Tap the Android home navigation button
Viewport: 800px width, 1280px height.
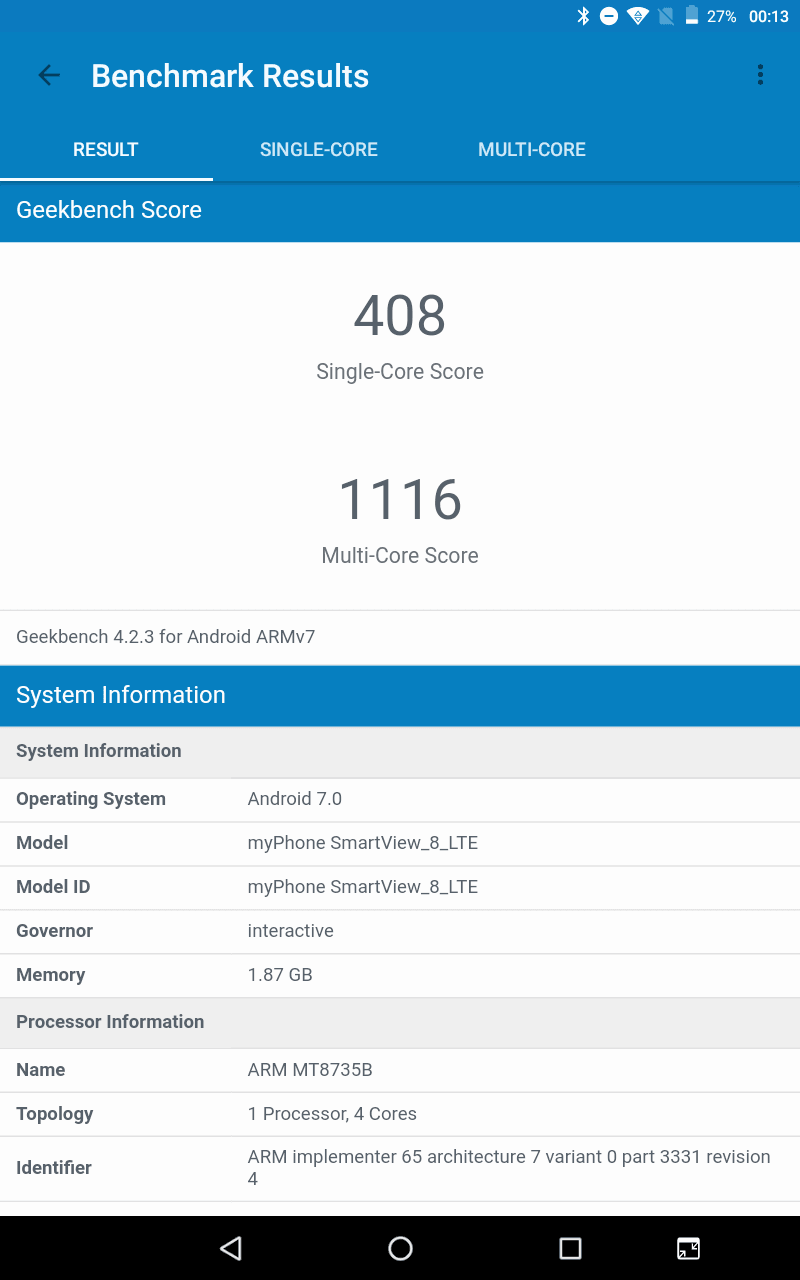coord(400,1248)
